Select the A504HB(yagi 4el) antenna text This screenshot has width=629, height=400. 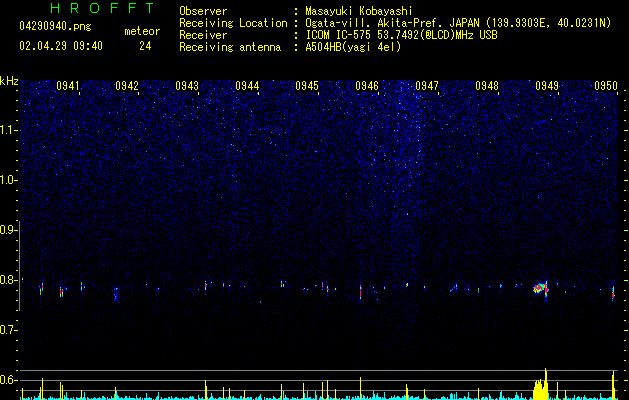coord(353,47)
